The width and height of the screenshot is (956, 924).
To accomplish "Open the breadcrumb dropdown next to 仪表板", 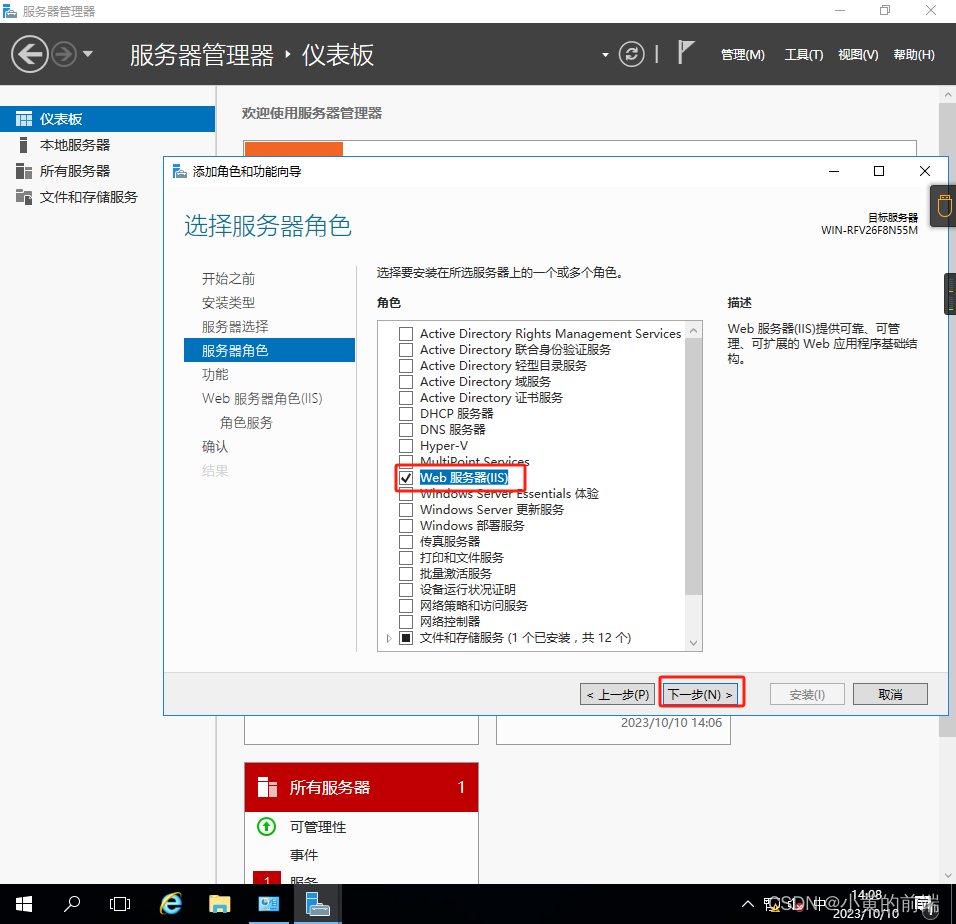I will point(604,55).
